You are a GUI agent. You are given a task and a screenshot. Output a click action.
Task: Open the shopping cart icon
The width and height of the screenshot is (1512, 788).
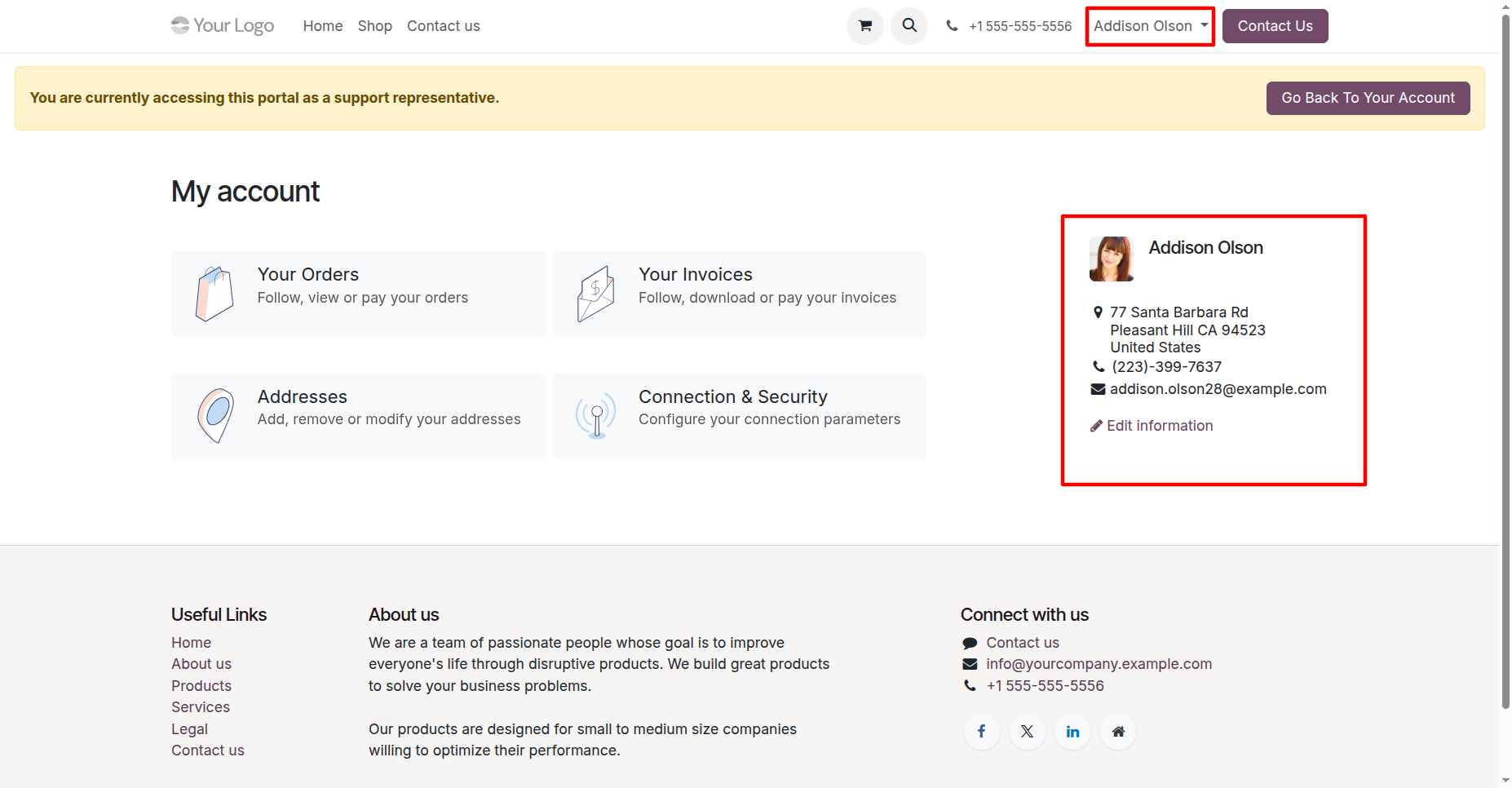click(x=865, y=26)
